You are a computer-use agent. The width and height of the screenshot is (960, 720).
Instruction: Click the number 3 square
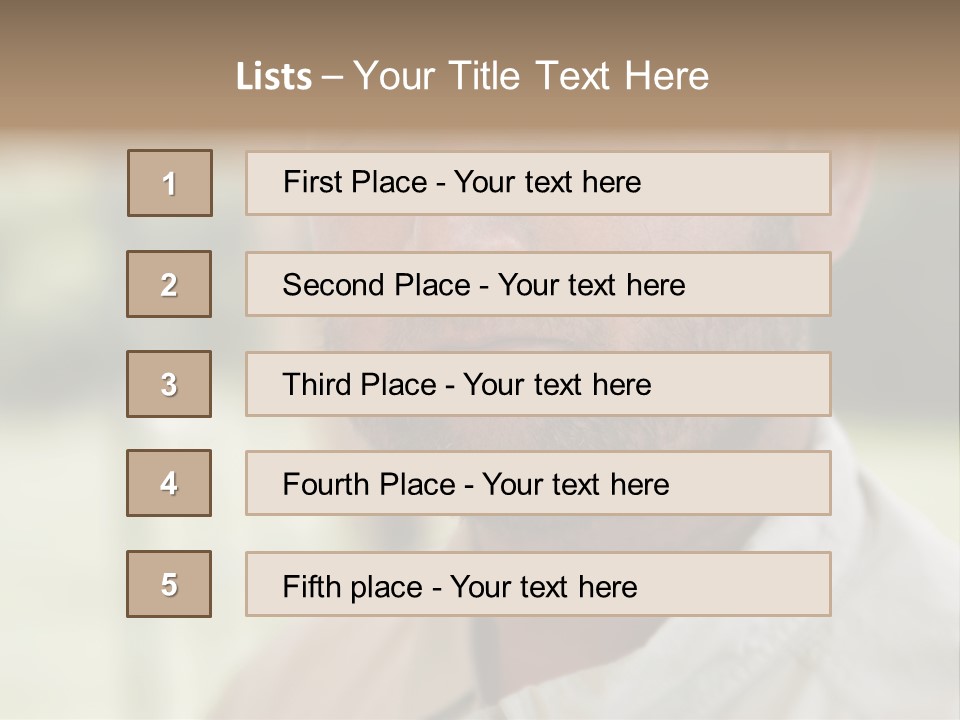coord(169,384)
